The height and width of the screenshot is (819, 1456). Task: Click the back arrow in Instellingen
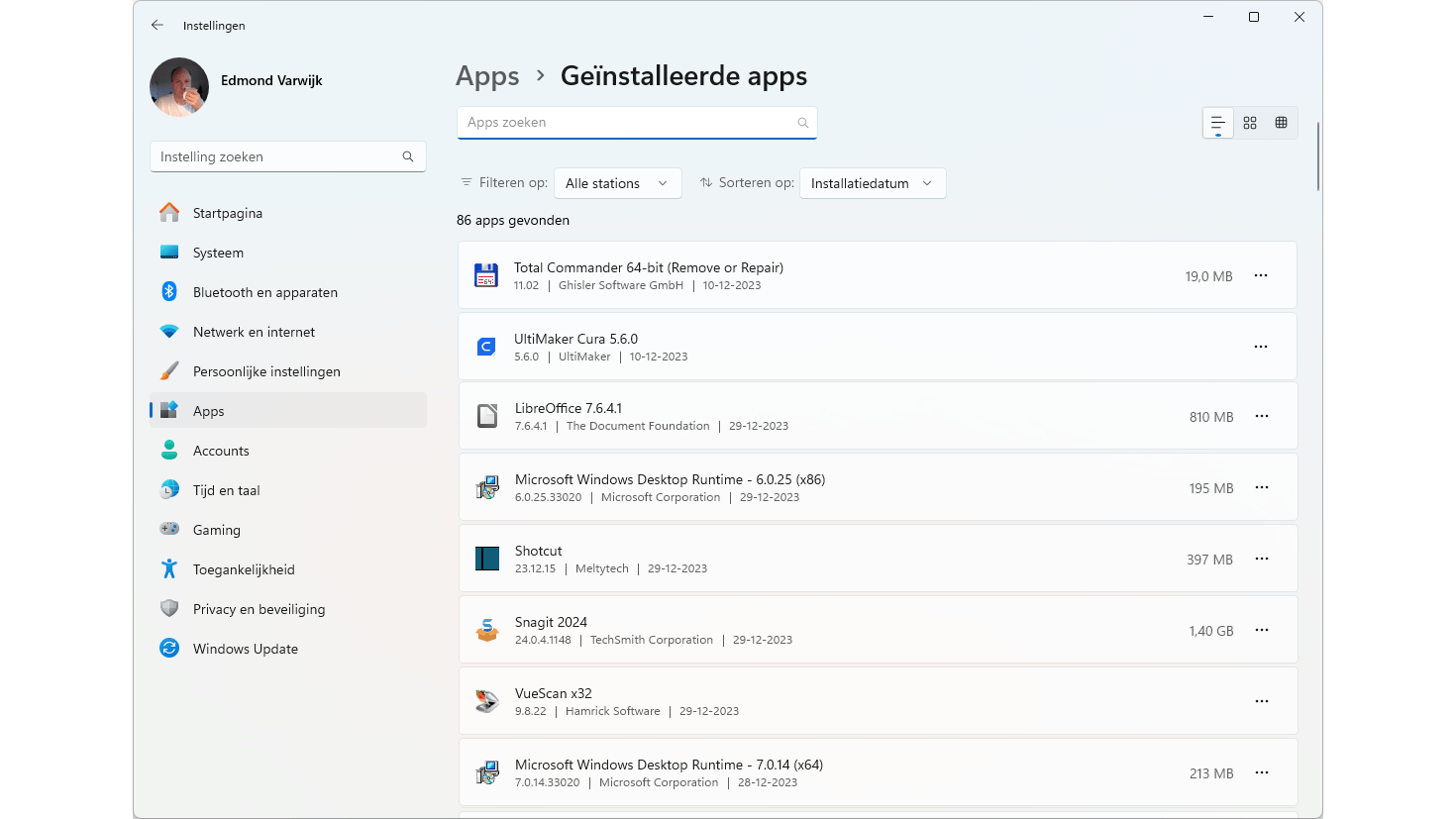pyautogui.click(x=157, y=26)
